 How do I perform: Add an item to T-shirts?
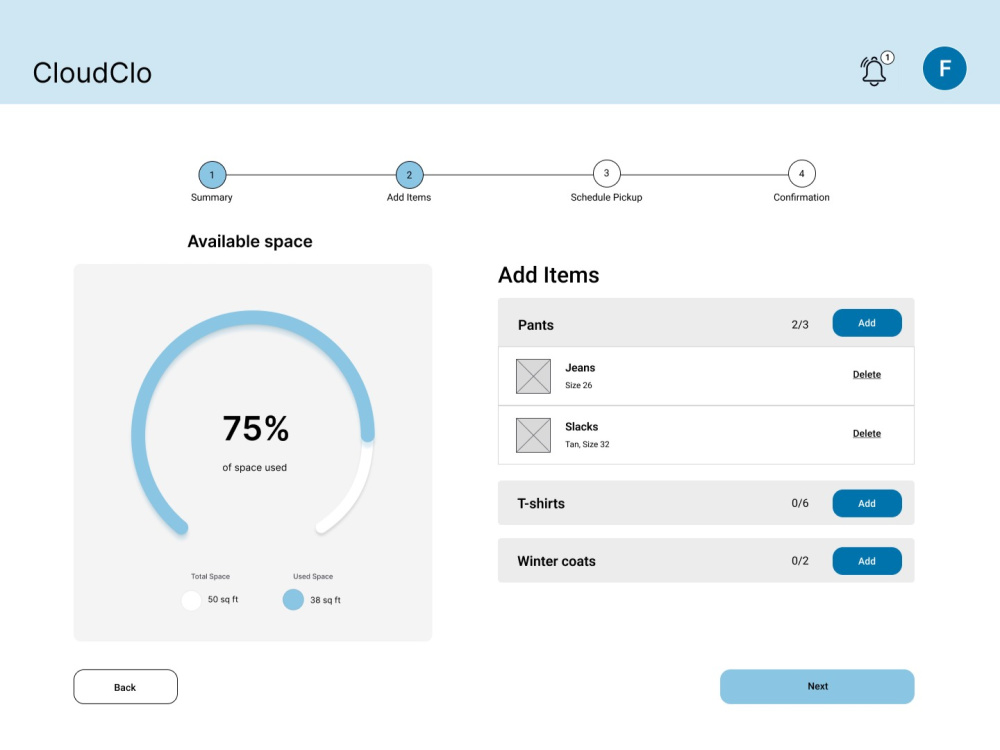867,503
